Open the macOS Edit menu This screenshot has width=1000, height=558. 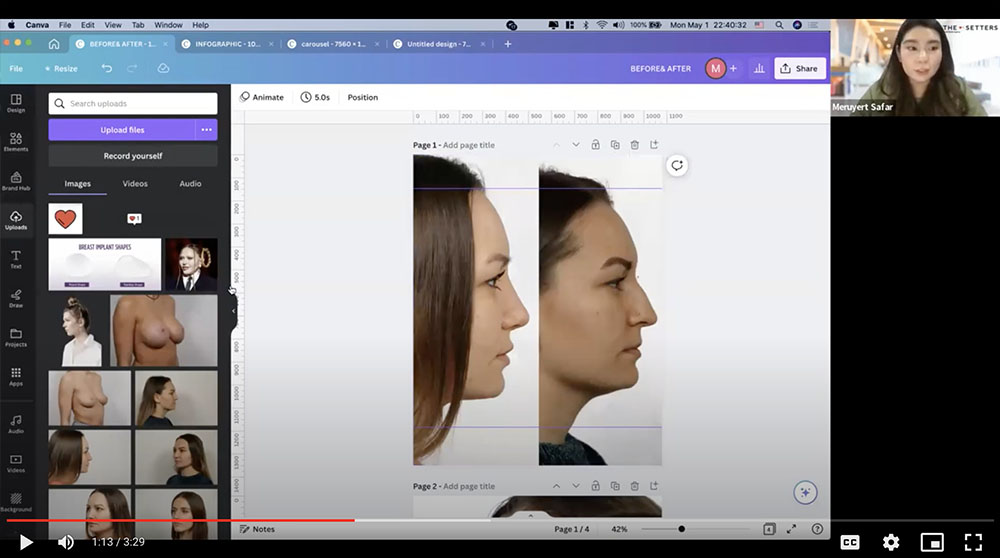pyautogui.click(x=87, y=25)
